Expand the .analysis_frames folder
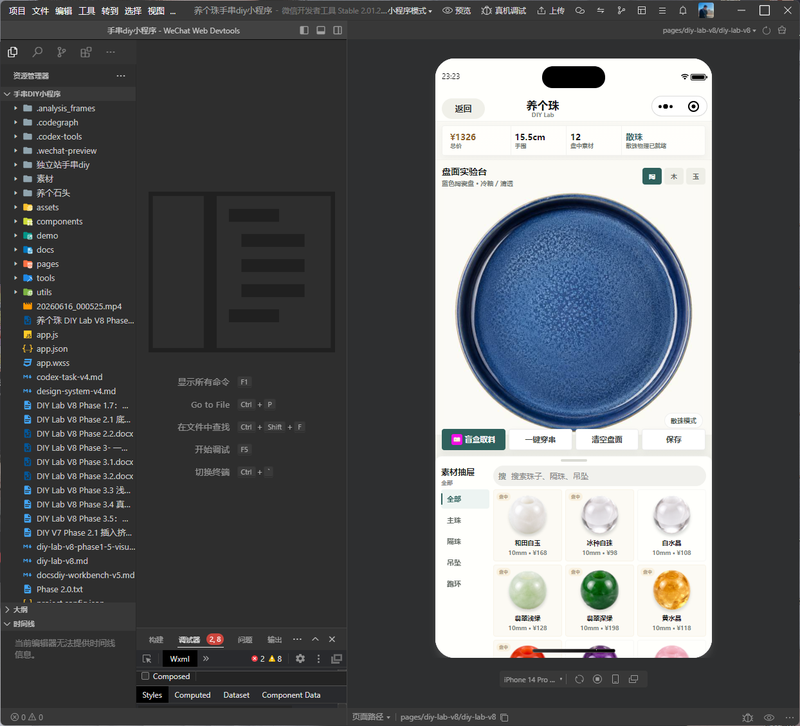The image size is (800, 726). point(16,108)
